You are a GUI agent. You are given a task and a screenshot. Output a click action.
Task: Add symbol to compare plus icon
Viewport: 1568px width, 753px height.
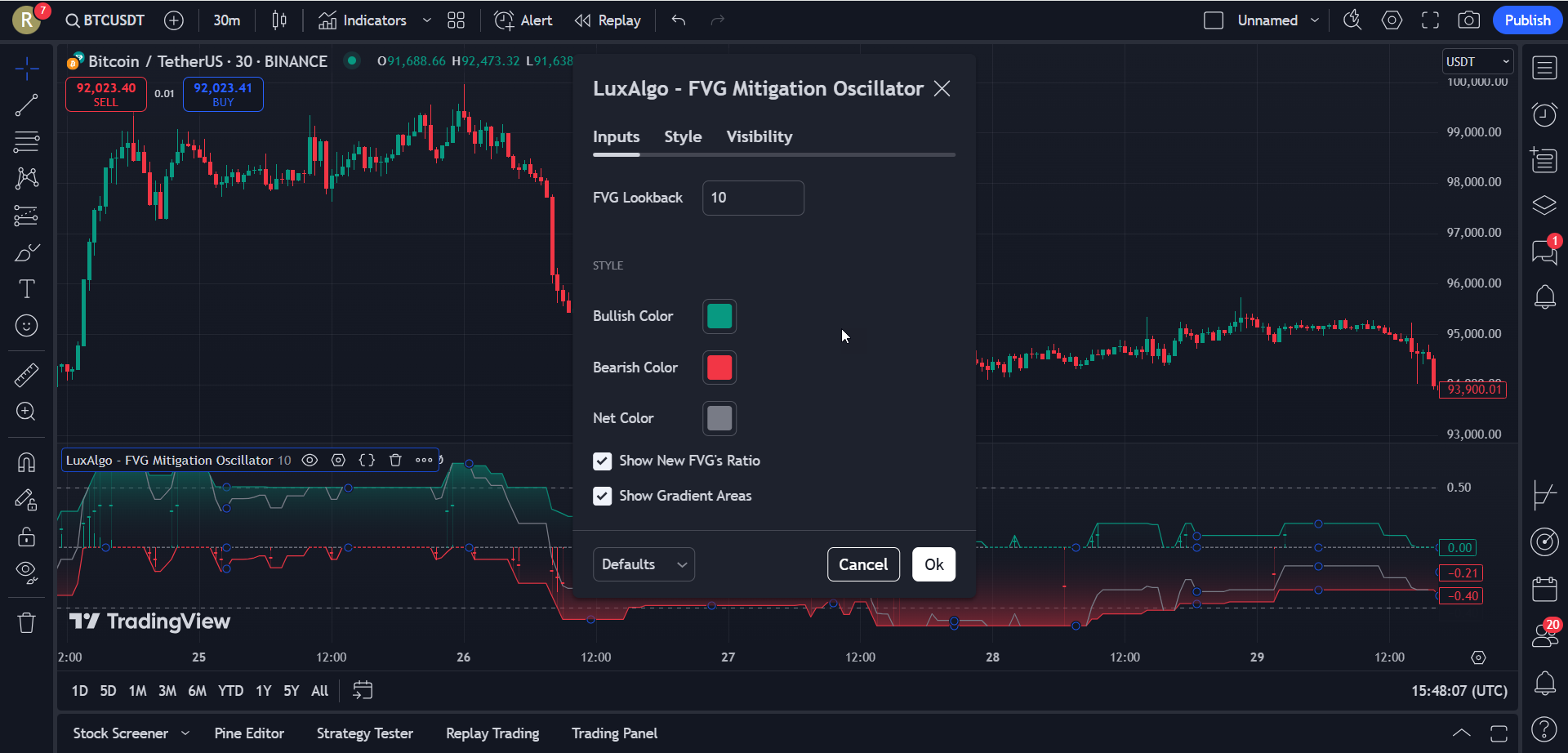pos(174,20)
